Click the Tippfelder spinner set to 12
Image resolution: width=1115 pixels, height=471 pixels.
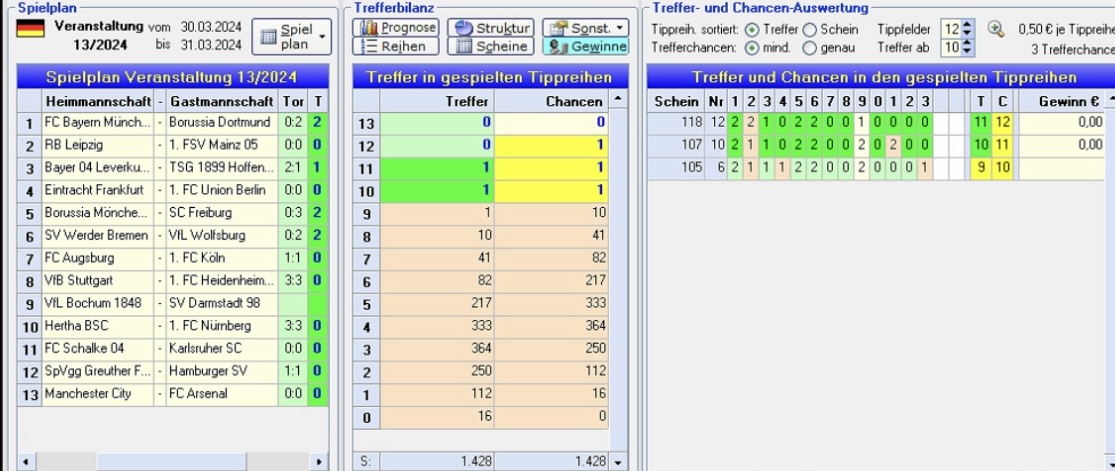956,30
